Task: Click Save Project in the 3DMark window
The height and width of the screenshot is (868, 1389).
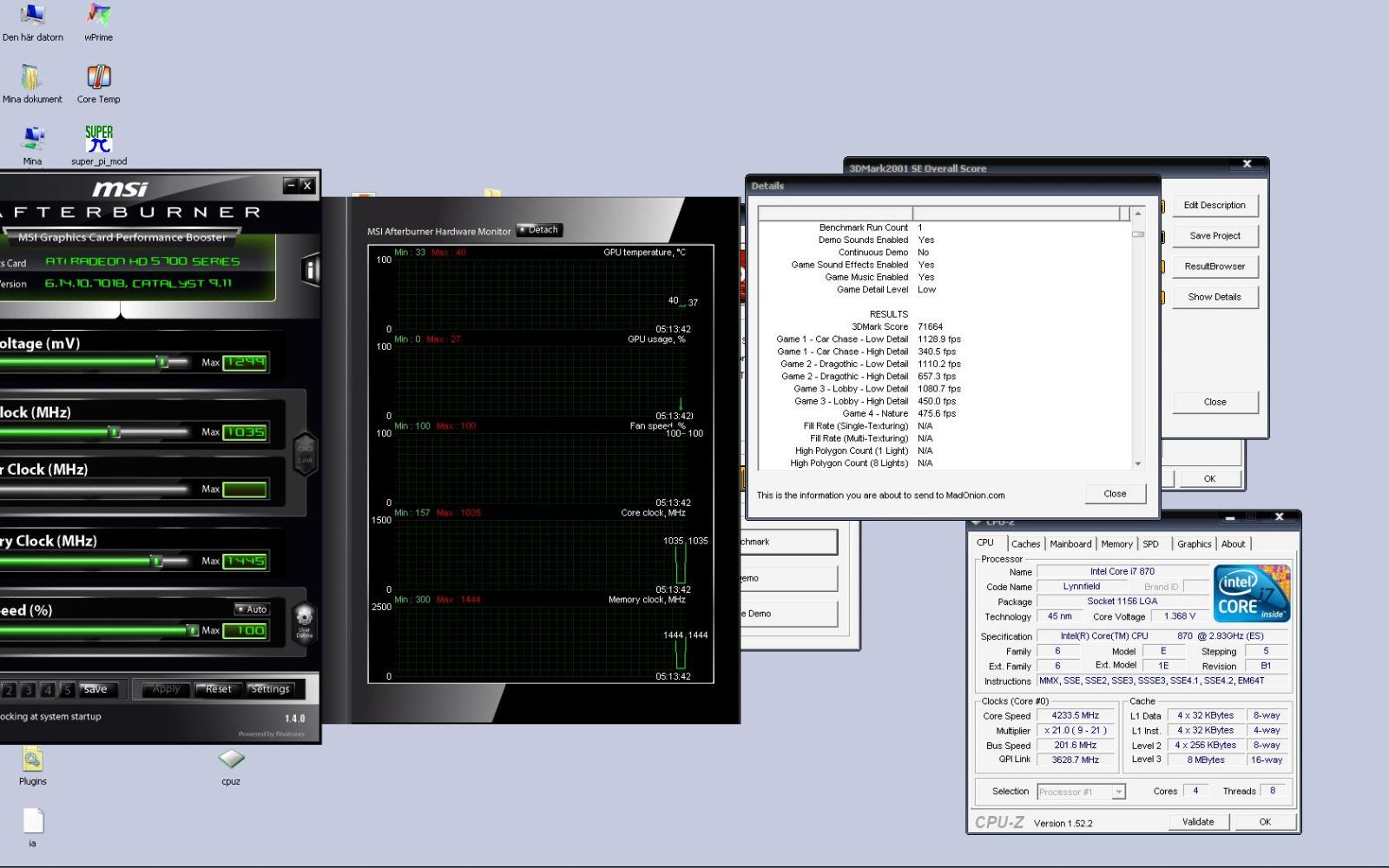Action: 1215,236
